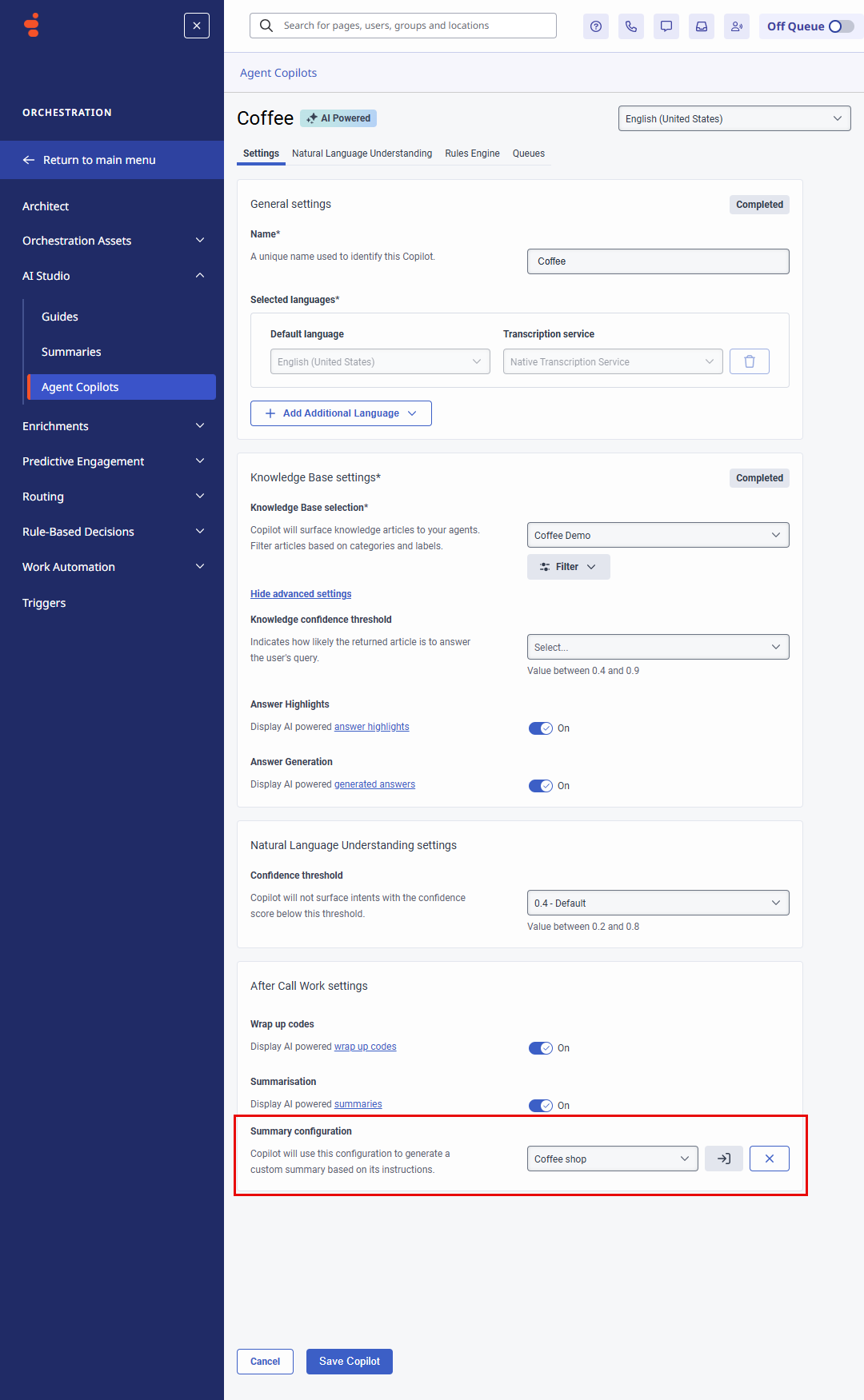
Task: Click the Save Copilot button
Action: [x=350, y=1362]
